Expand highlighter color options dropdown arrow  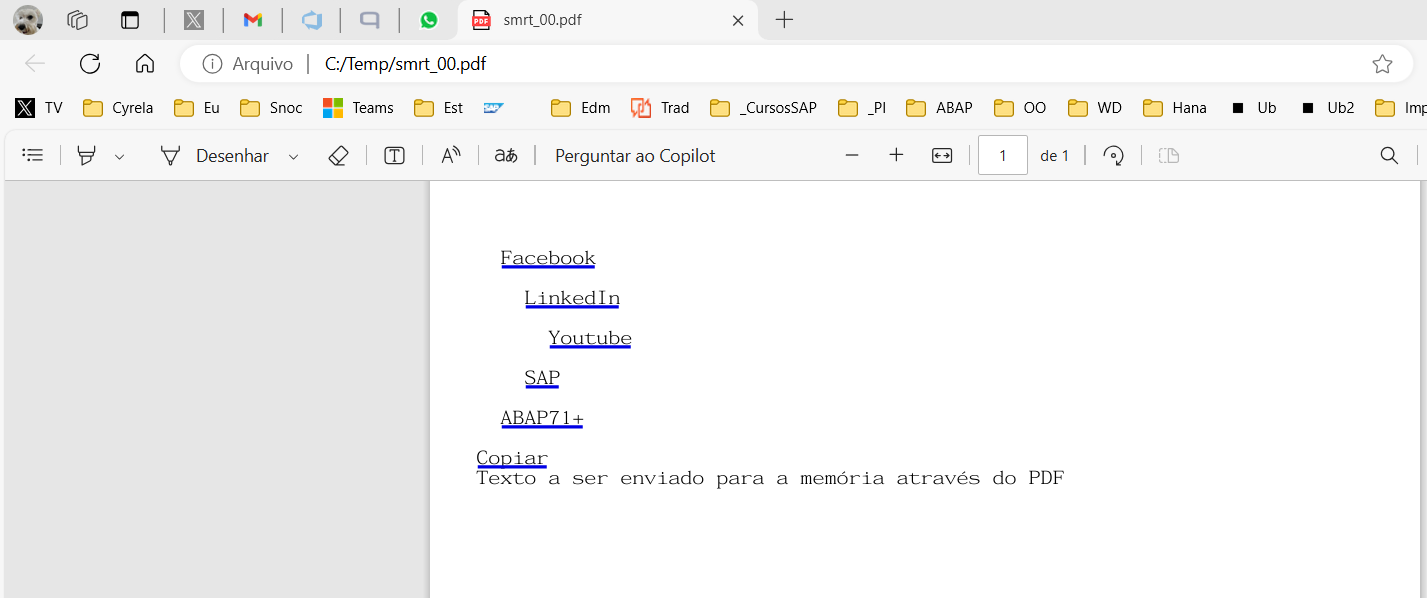[120, 157]
